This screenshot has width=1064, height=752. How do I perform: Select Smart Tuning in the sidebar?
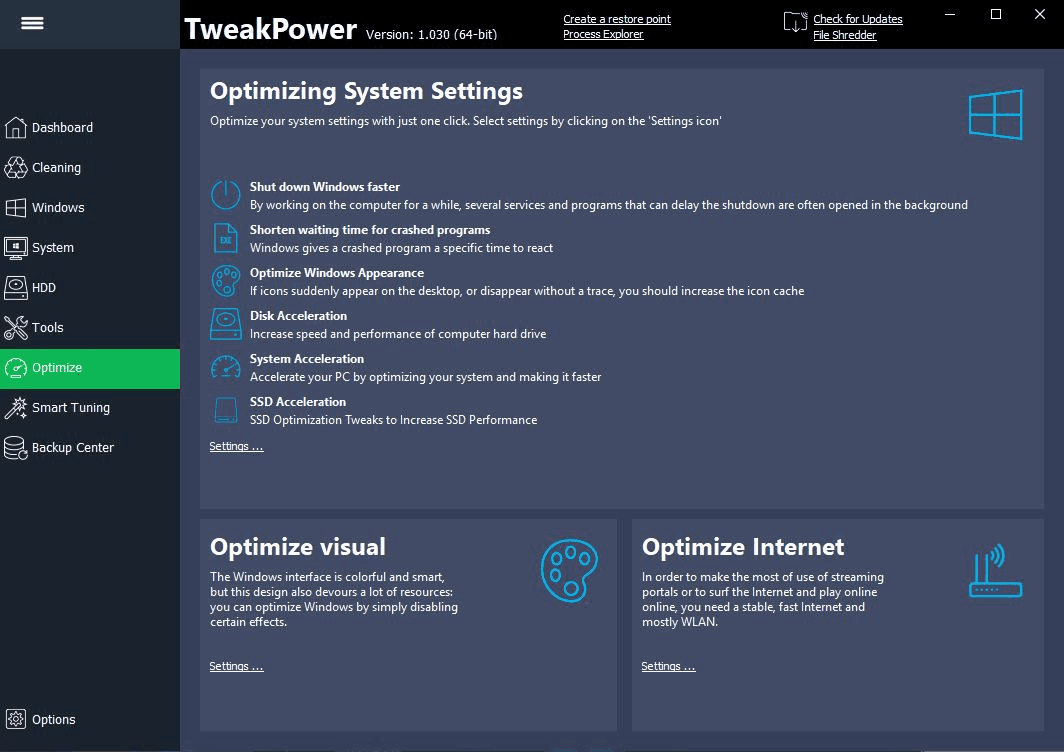[x=70, y=408]
